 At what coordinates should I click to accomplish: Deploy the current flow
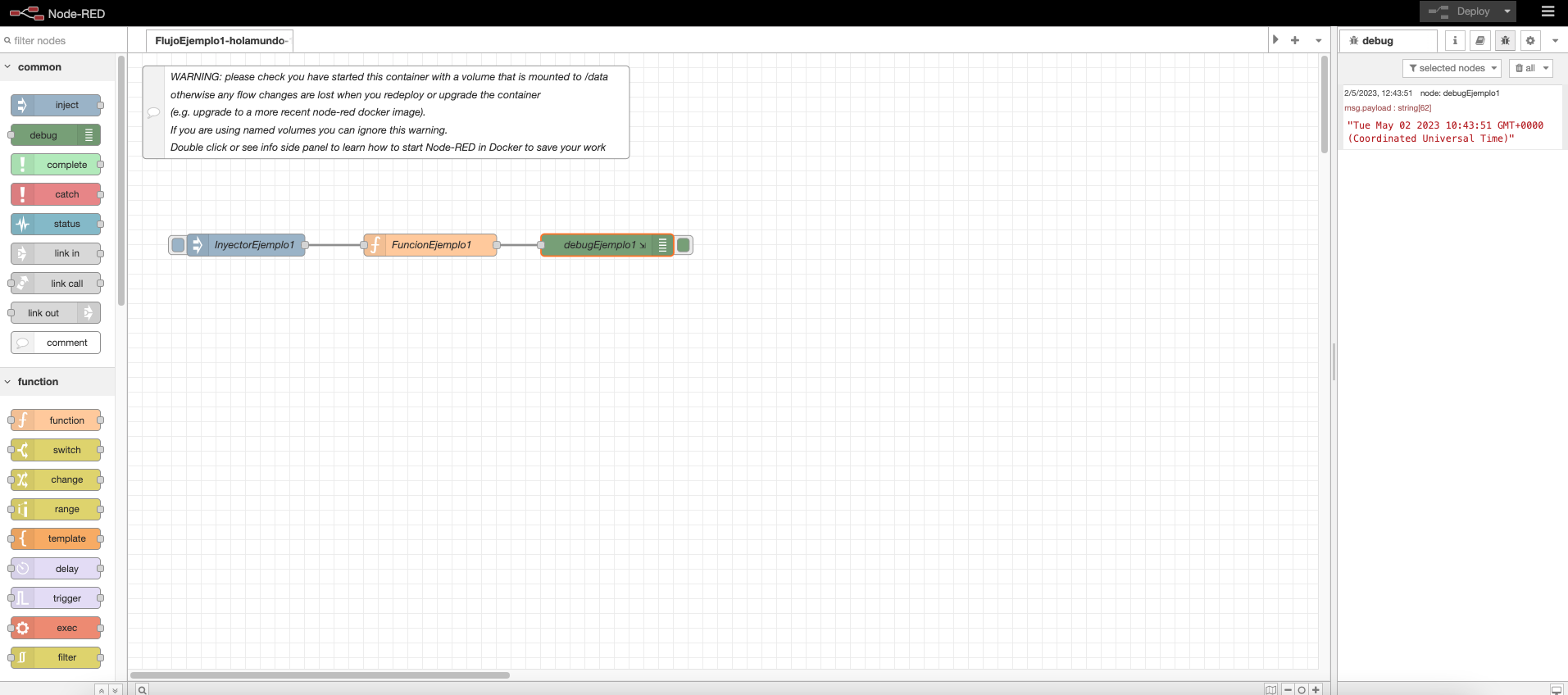(x=1461, y=11)
